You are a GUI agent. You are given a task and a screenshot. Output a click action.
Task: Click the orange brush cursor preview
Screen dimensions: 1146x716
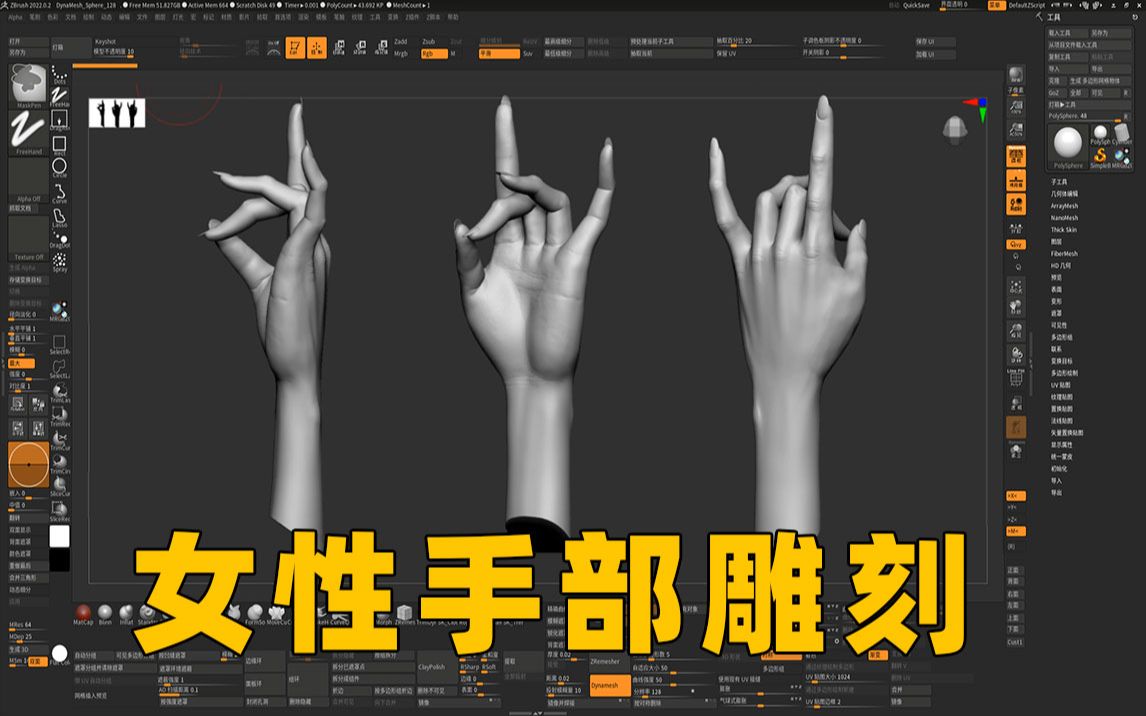29,464
